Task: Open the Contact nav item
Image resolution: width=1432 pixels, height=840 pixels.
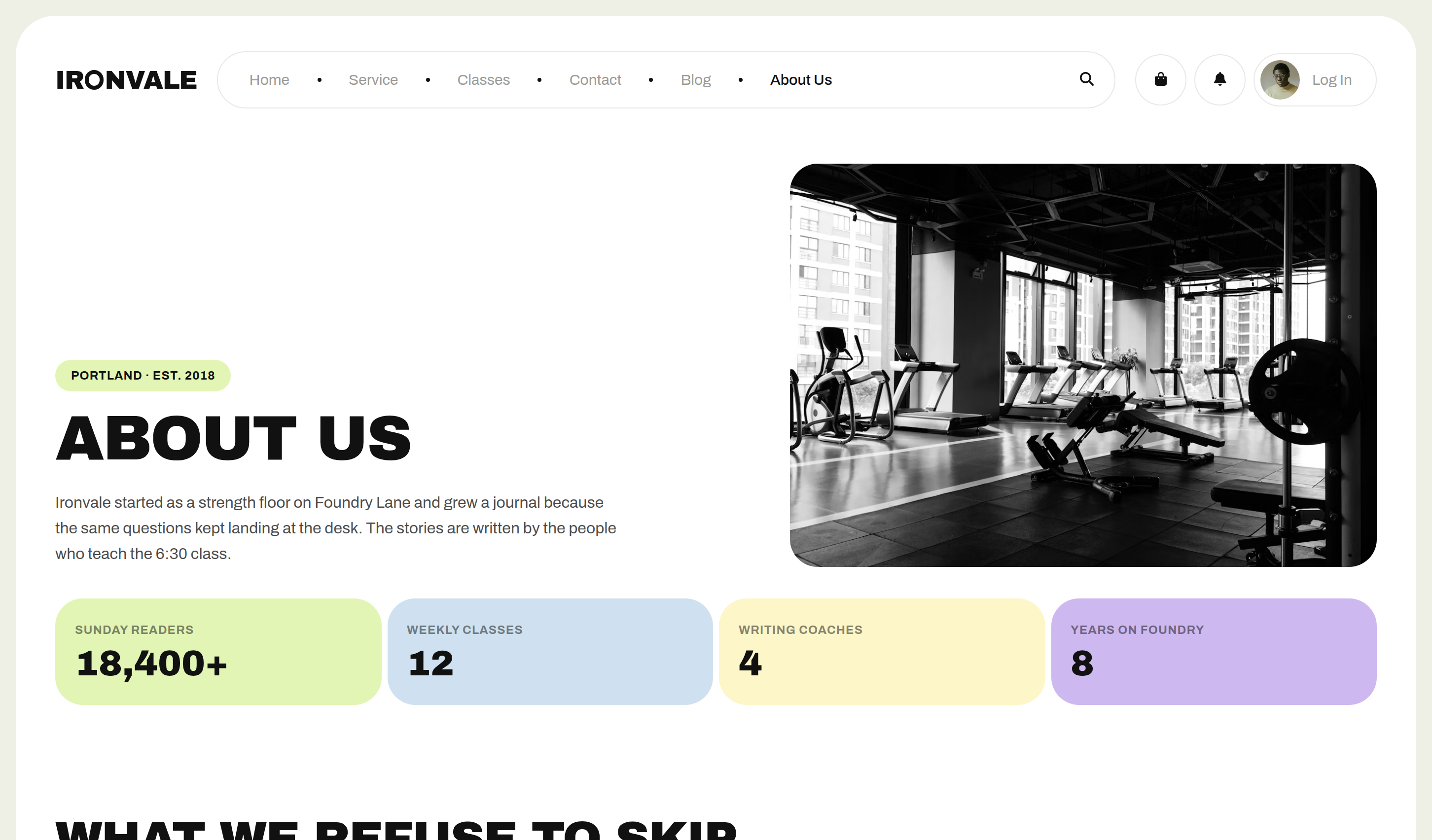Action: click(x=595, y=80)
